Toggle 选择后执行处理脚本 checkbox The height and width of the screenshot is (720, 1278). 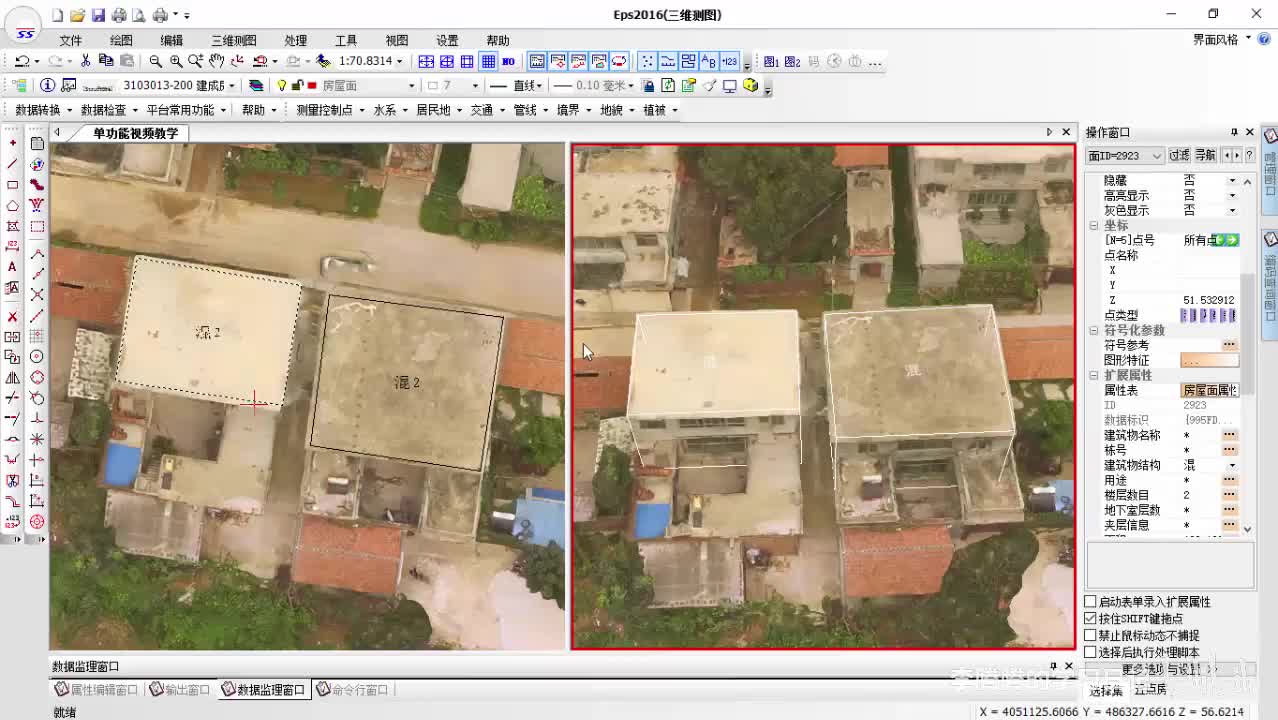[x=1091, y=652]
